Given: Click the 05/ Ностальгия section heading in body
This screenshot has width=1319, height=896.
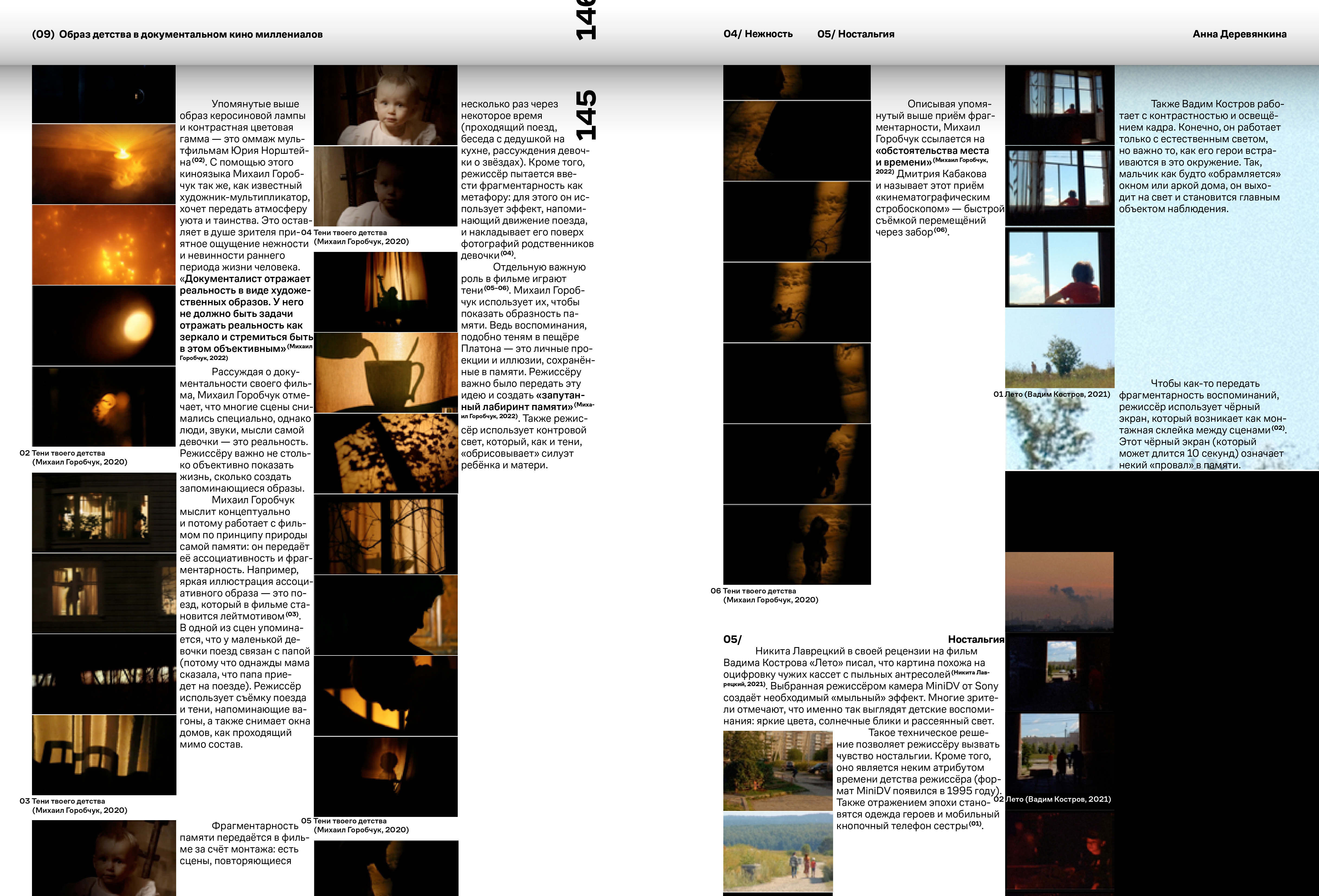Looking at the screenshot, I should (x=863, y=639).
